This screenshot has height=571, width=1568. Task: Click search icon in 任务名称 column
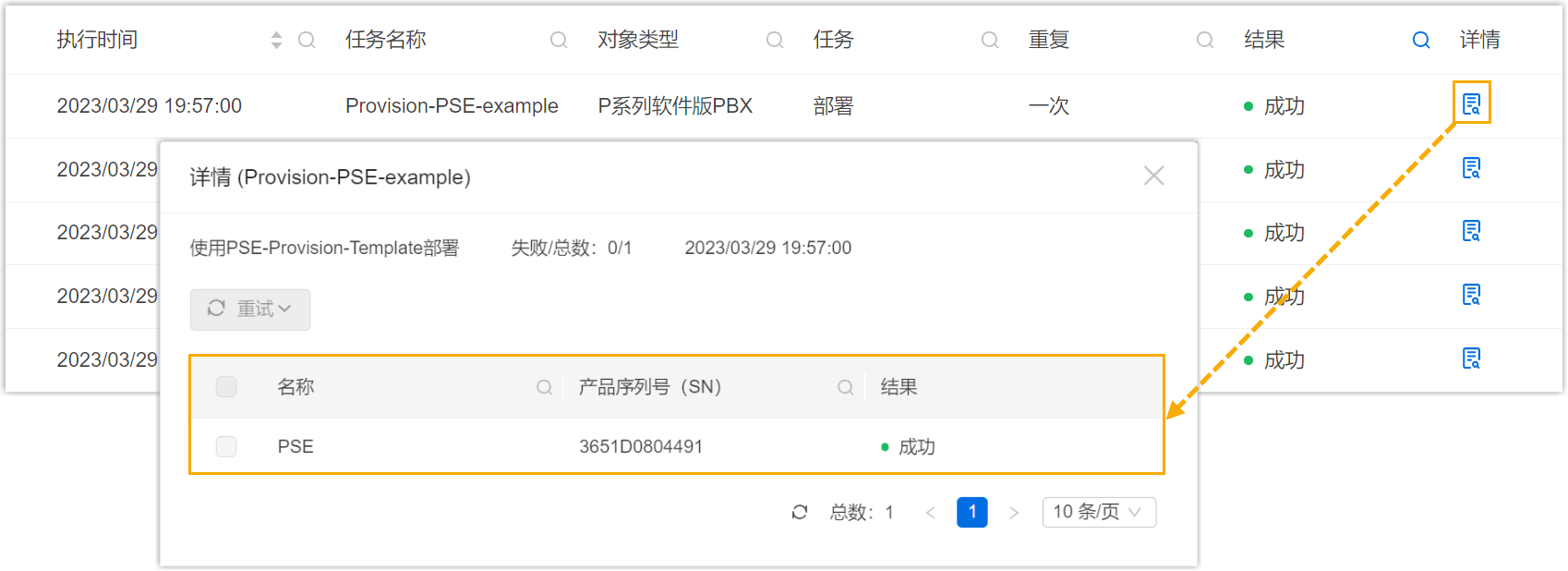coord(559,40)
